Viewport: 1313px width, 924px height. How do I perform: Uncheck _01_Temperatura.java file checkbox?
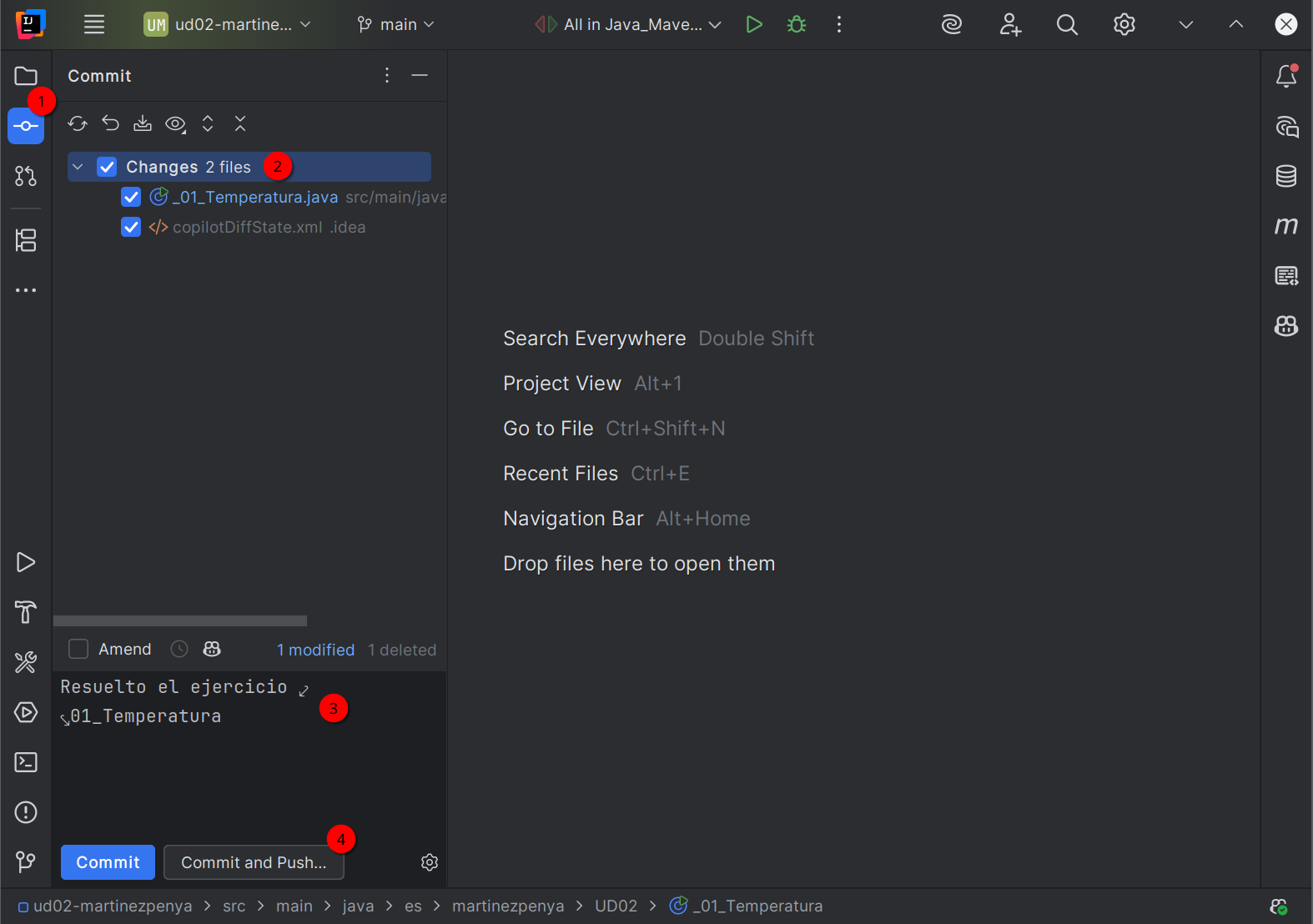(x=131, y=197)
